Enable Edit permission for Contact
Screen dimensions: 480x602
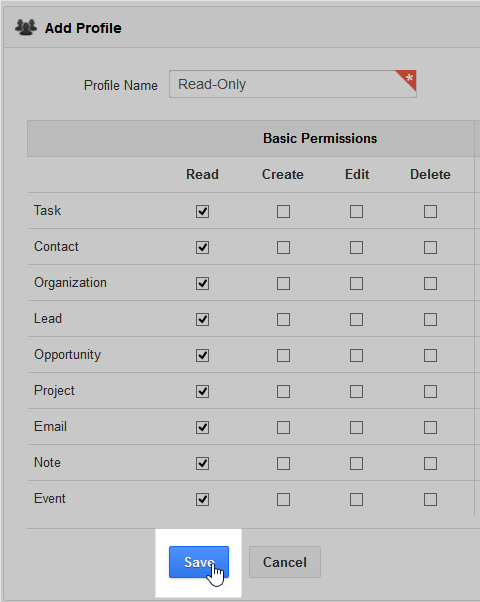pos(356,247)
